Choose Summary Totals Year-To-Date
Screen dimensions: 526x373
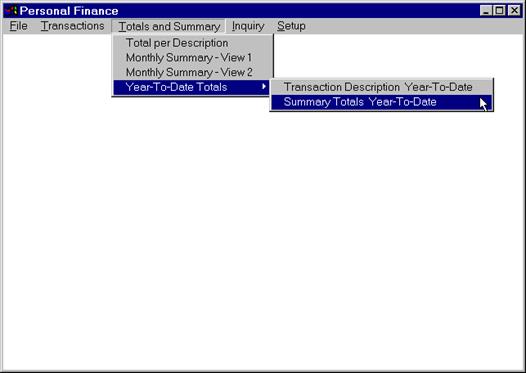tap(382, 102)
